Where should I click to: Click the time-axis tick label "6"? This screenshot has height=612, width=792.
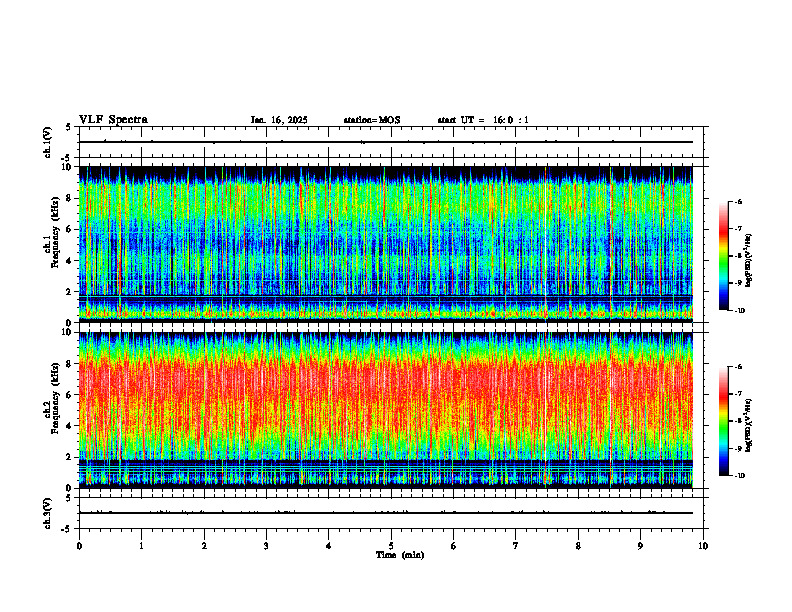(x=454, y=546)
